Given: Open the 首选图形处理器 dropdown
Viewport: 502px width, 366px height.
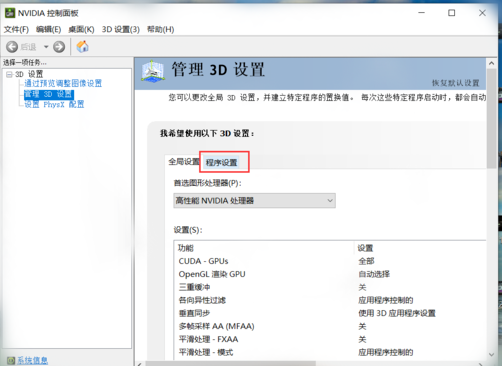Looking at the screenshot, I should (254, 201).
